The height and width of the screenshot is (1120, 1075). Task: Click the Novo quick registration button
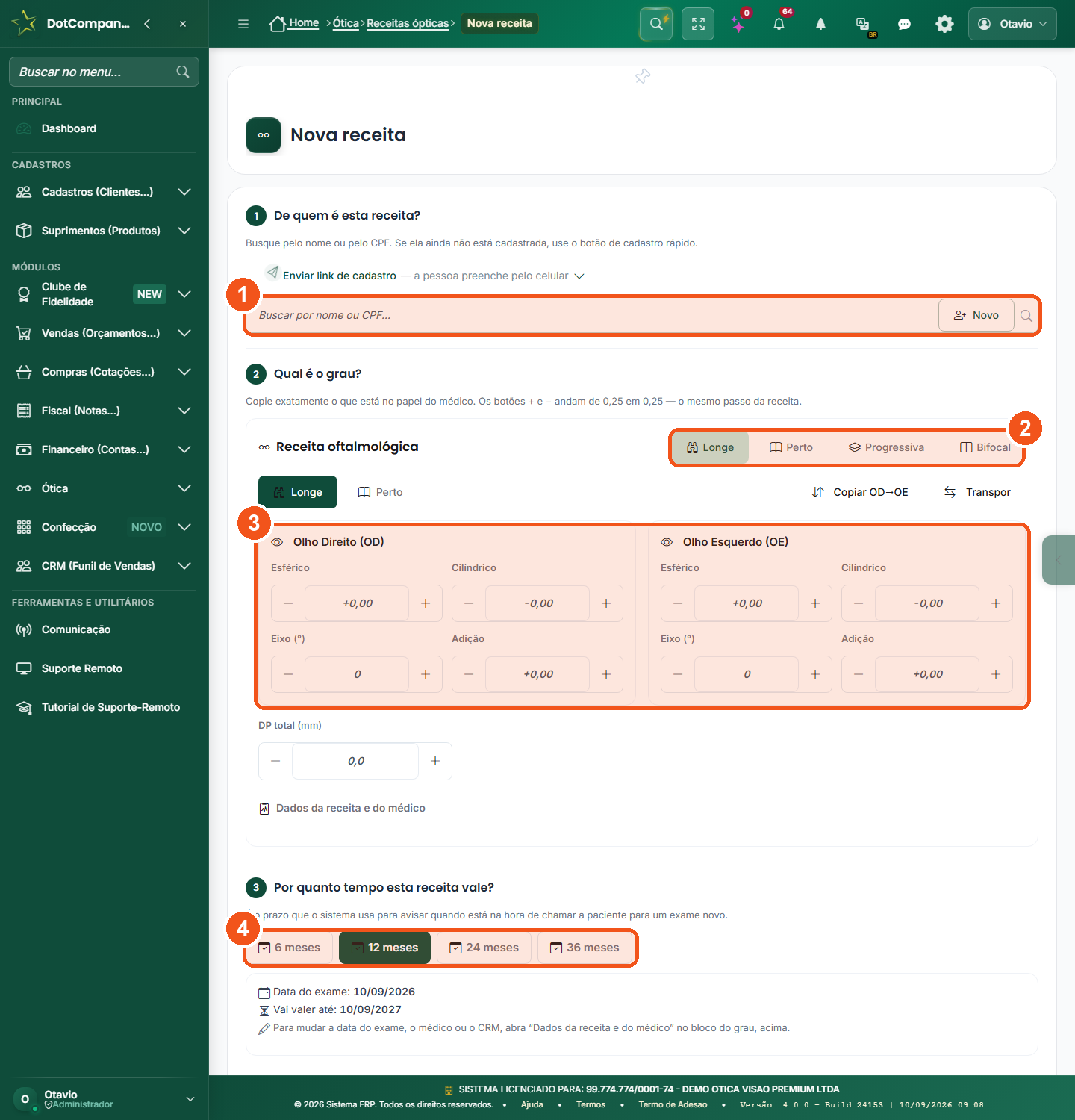[x=976, y=315]
